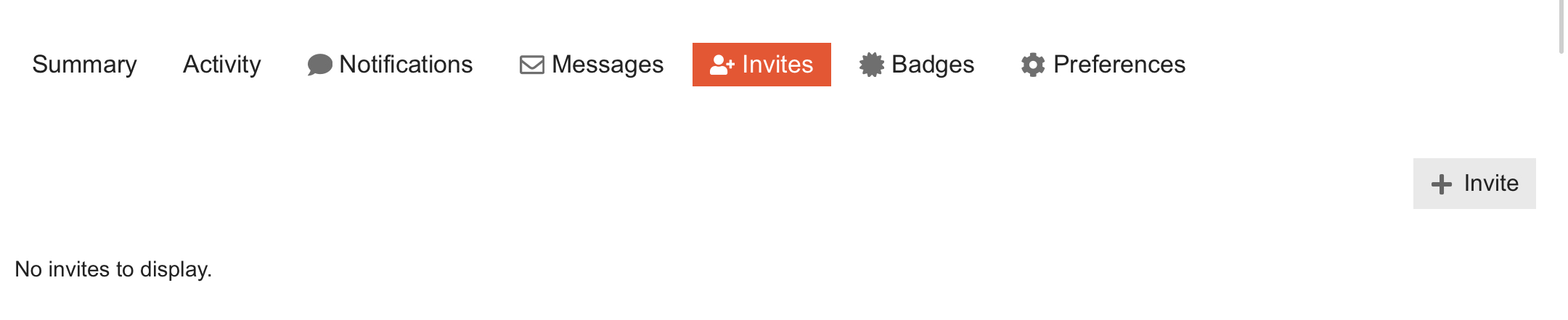Click the page scrollbar thumb on the right edge

tap(1561, 27)
